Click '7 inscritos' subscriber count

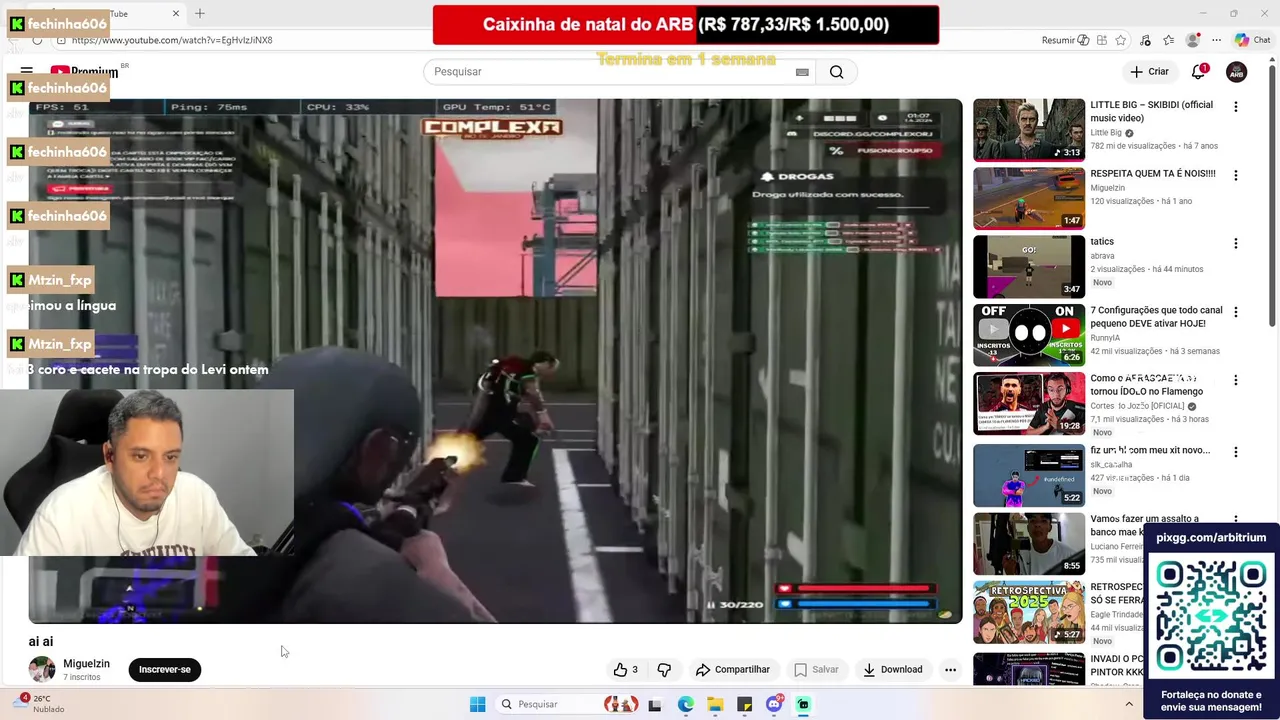point(82,678)
